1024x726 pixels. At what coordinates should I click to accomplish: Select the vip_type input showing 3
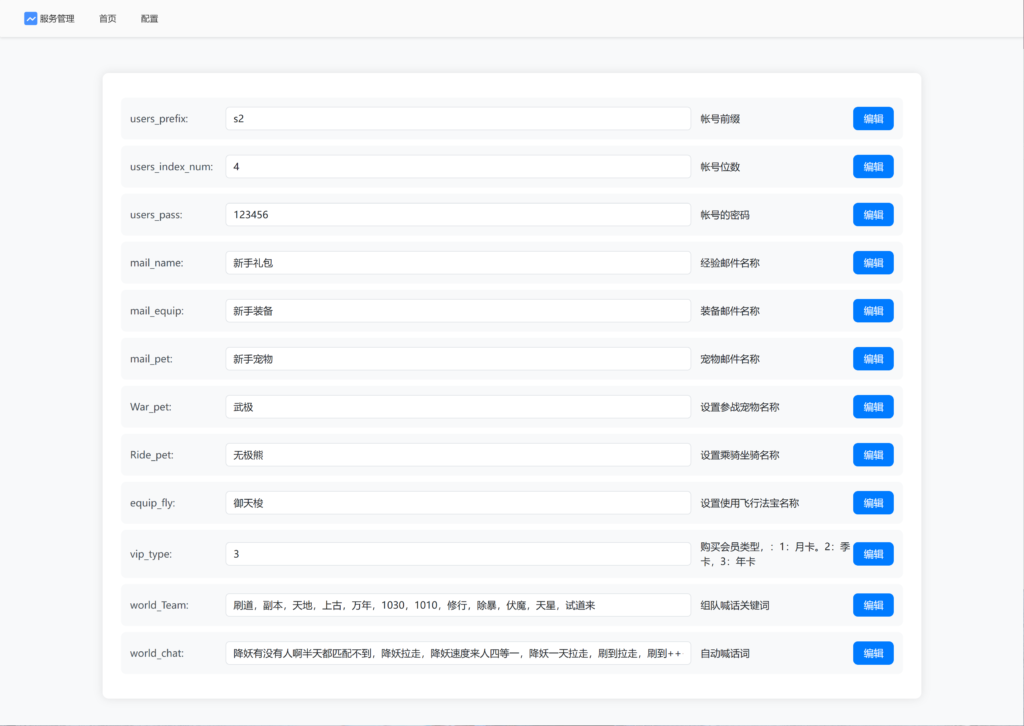(x=457, y=554)
